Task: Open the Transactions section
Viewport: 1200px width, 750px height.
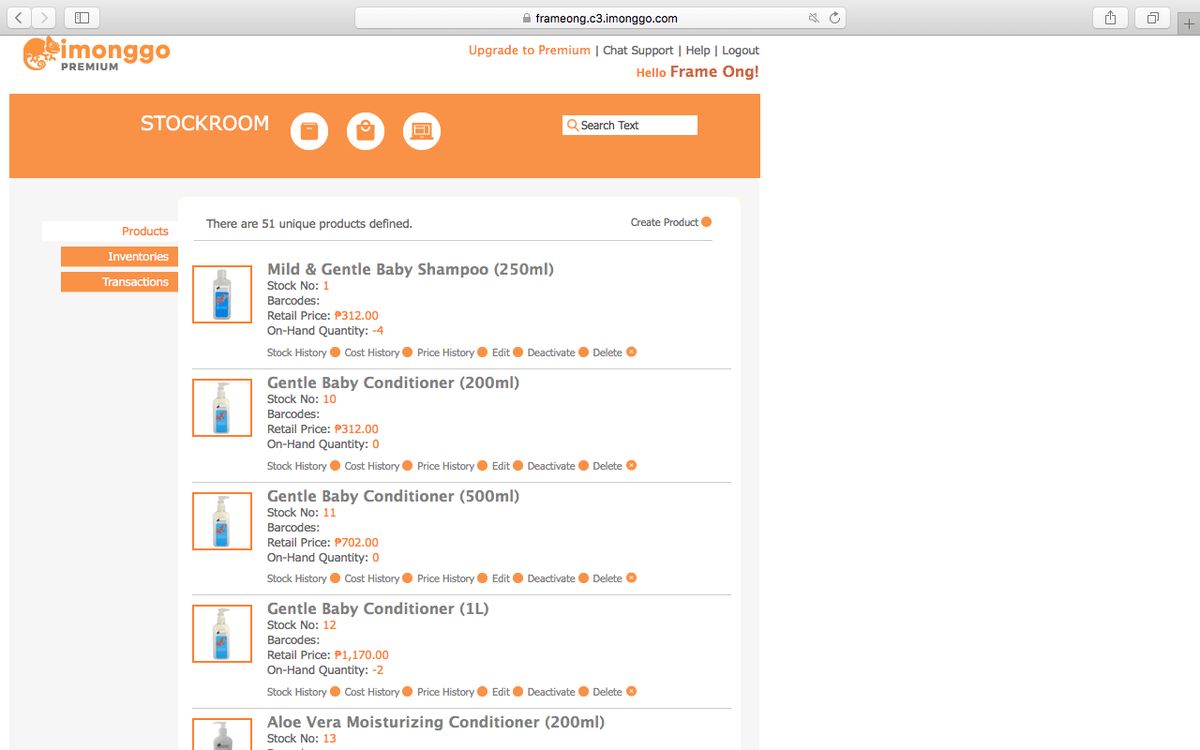Action: point(119,282)
